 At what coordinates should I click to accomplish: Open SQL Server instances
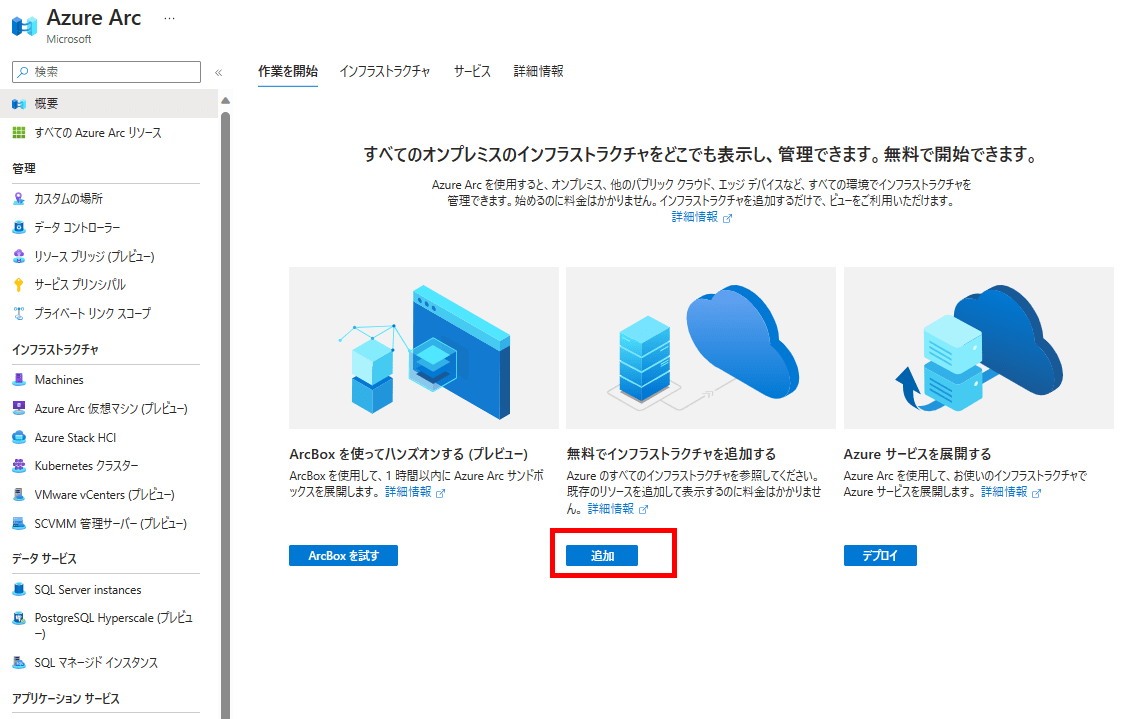tap(88, 590)
